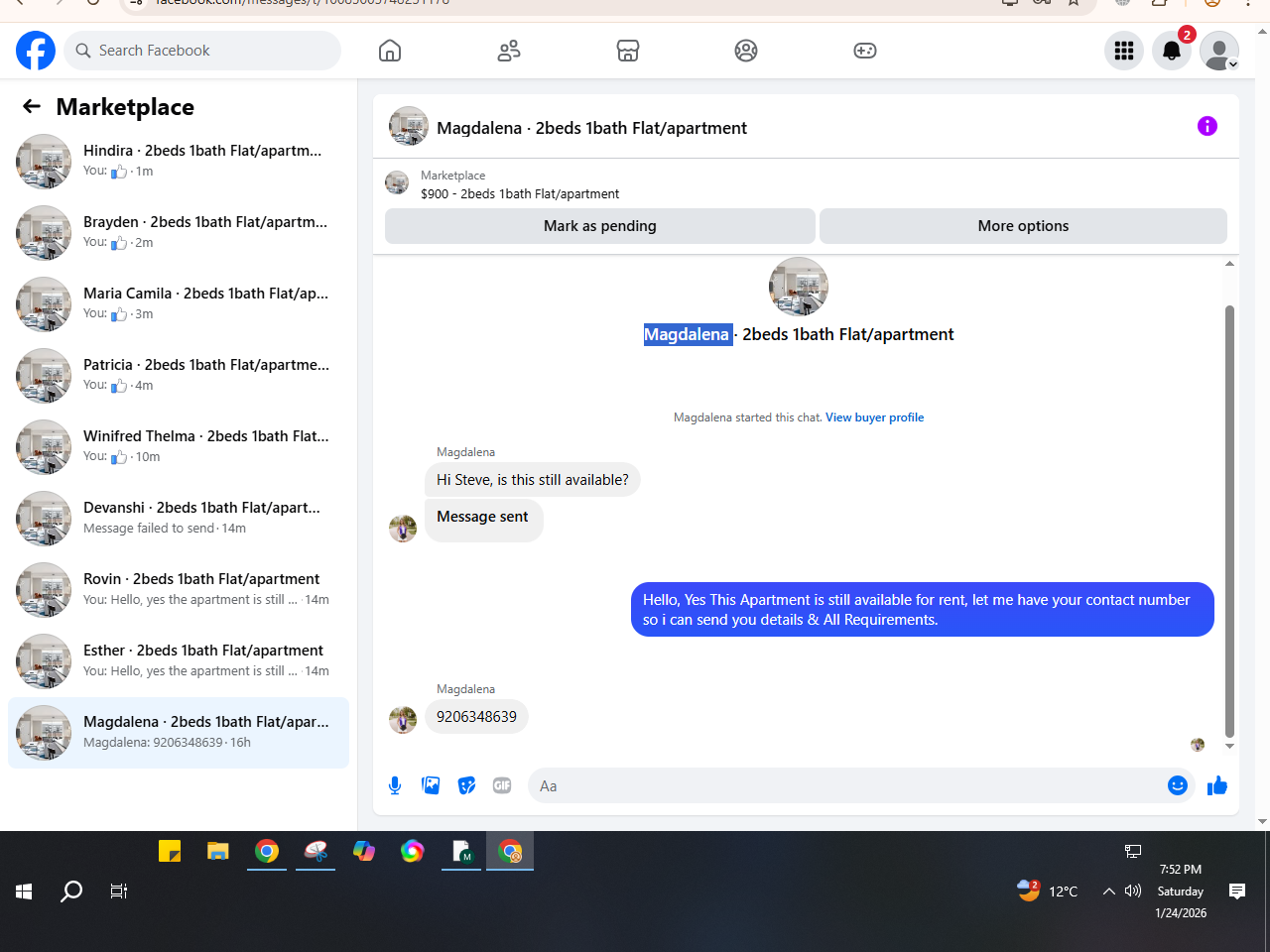Open Maria Camila conversation
This screenshot has height=952, width=1270.
pos(179,304)
